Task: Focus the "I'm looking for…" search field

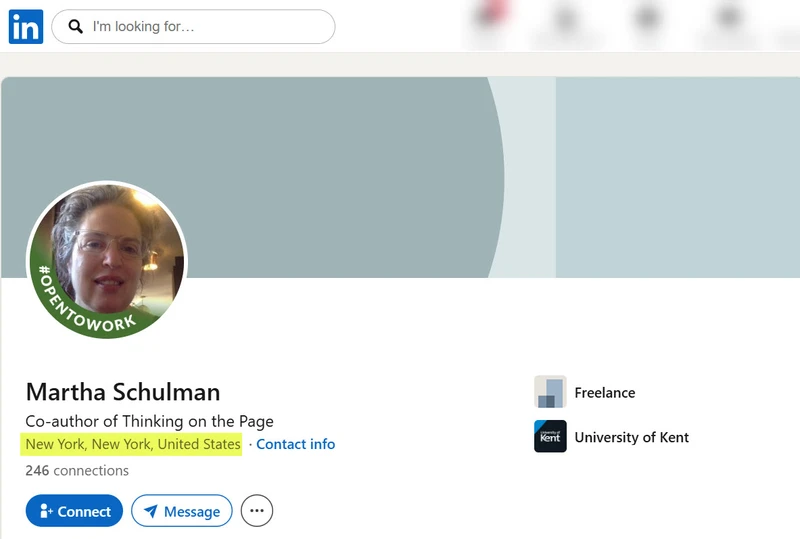Action: (x=193, y=27)
